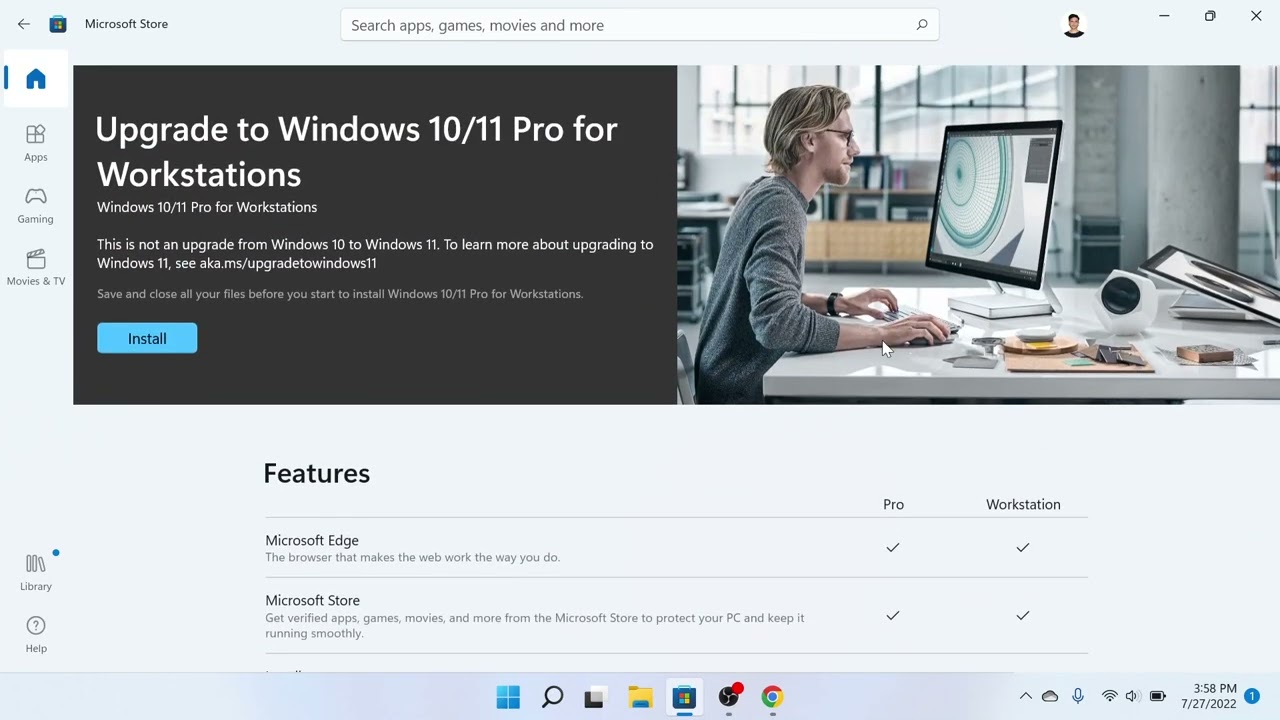Open Wi-Fi network tray icon
This screenshot has height=720, width=1280.
coord(1109,696)
